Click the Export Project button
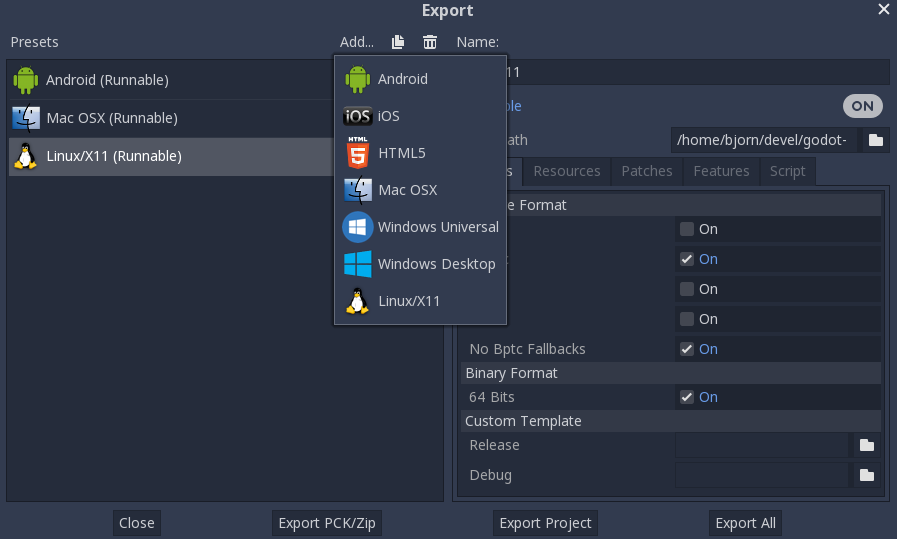The height and width of the screenshot is (539, 897). (x=545, y=523)
